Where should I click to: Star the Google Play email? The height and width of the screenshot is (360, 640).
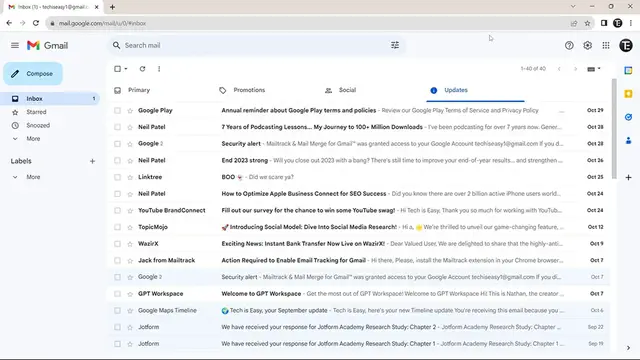pos(130,111)
